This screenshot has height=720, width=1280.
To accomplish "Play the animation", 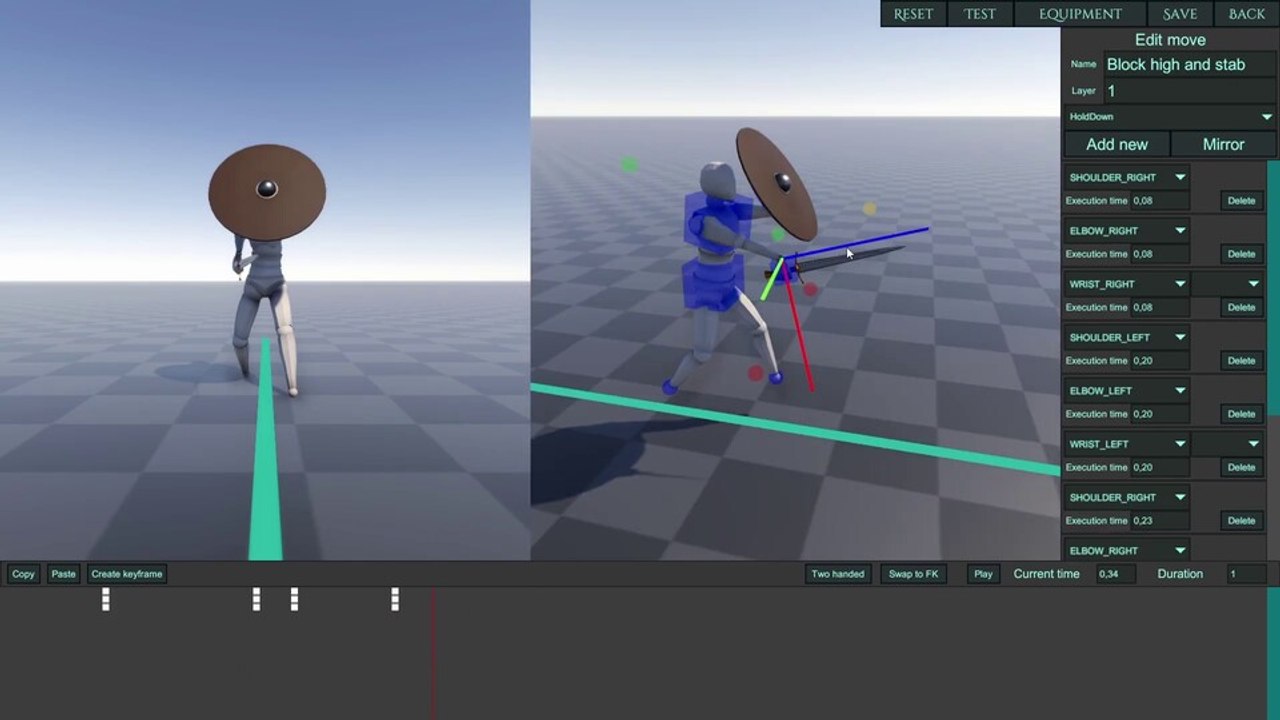I will coord(983,574).
